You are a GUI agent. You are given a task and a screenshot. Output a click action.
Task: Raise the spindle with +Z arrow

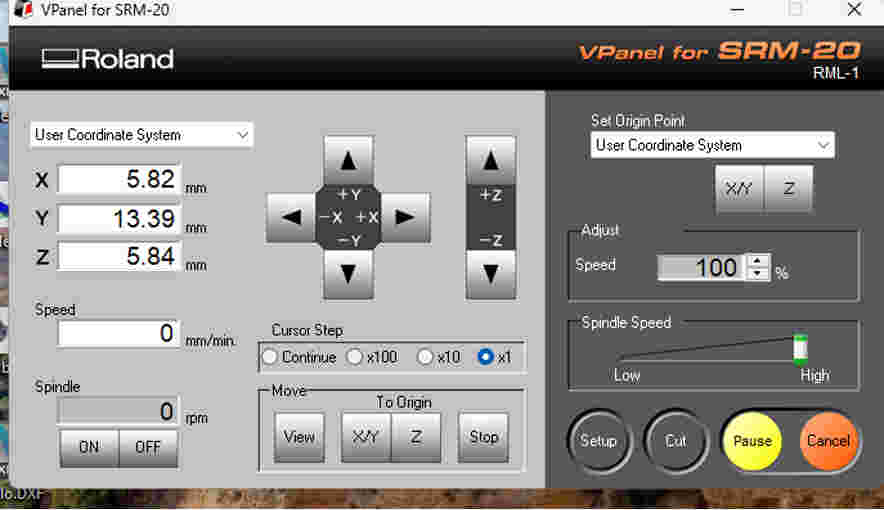[x=490, y=161]
